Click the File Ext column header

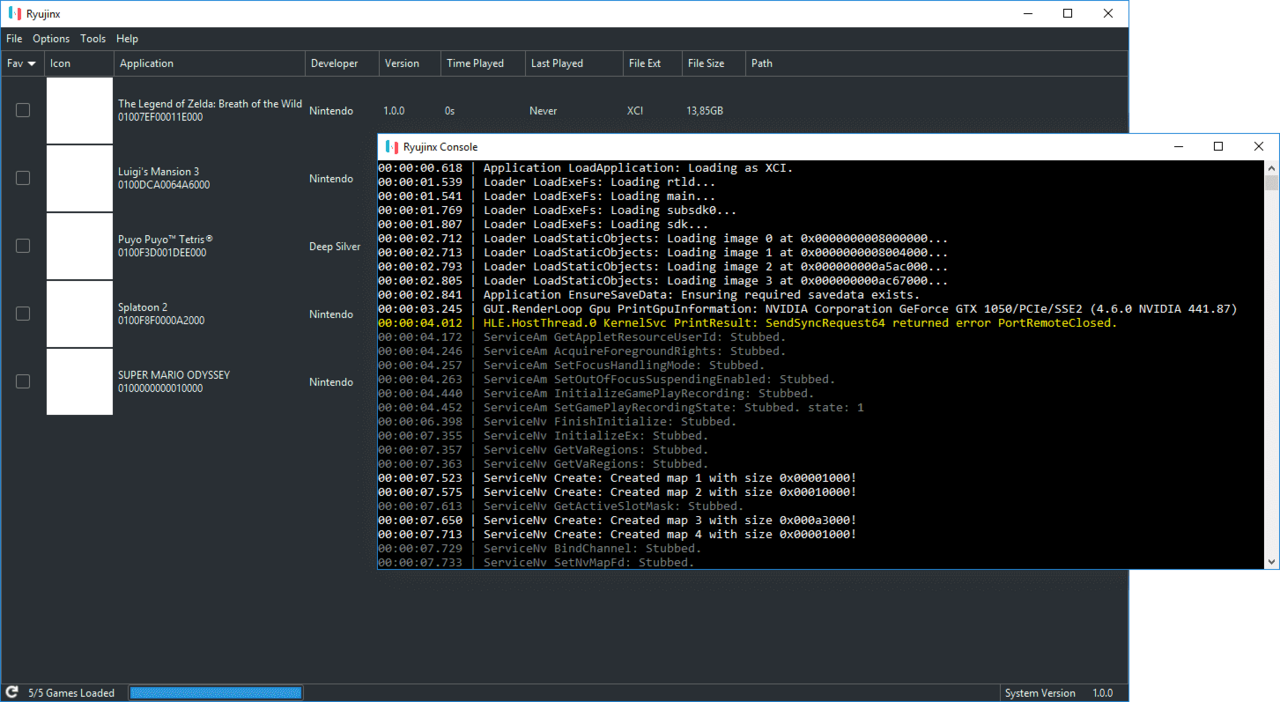pyautogui.click(x=652, y=63)
